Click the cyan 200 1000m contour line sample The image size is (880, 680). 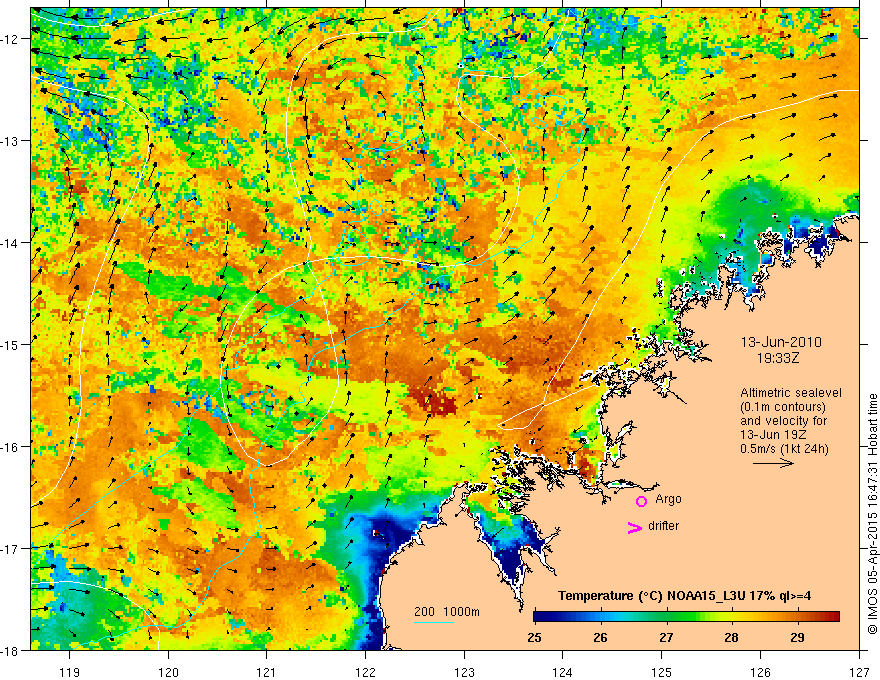click(433, 622)
